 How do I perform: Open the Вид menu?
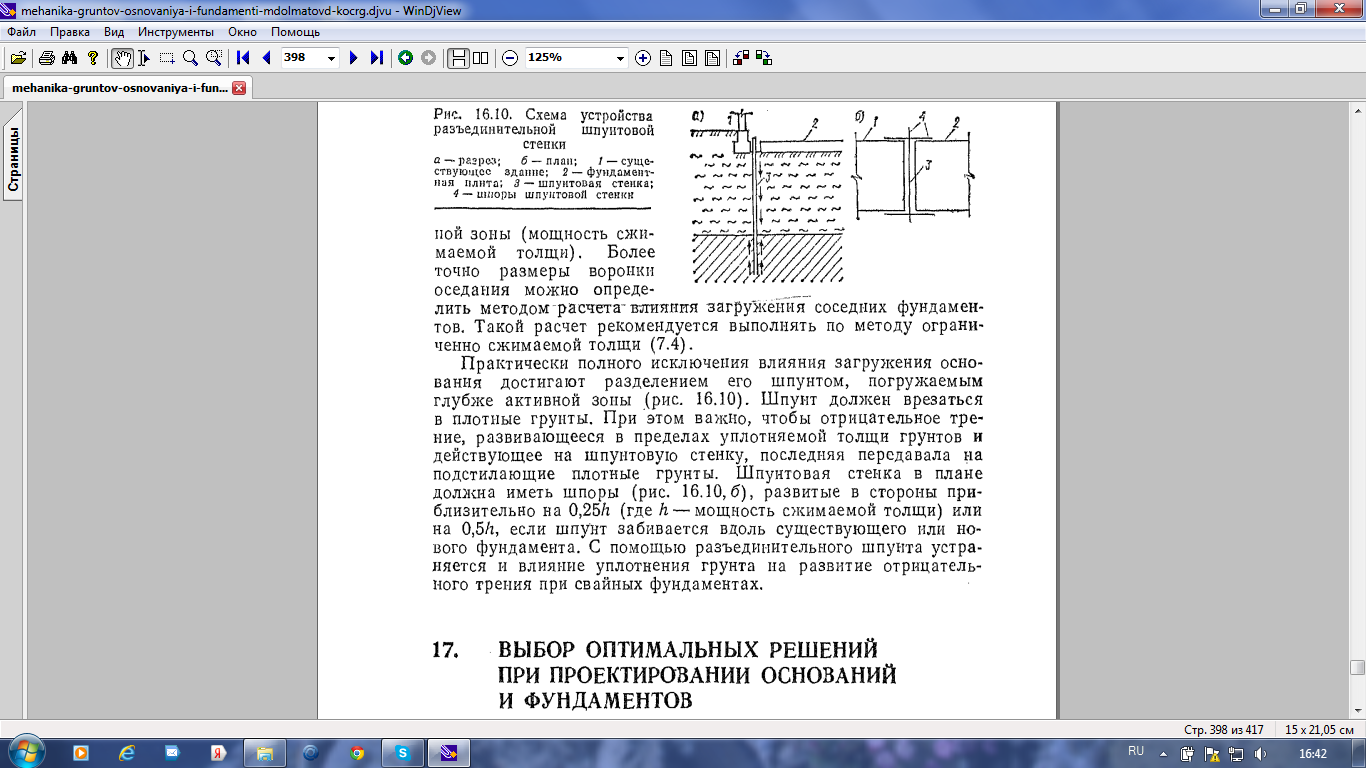114,32
